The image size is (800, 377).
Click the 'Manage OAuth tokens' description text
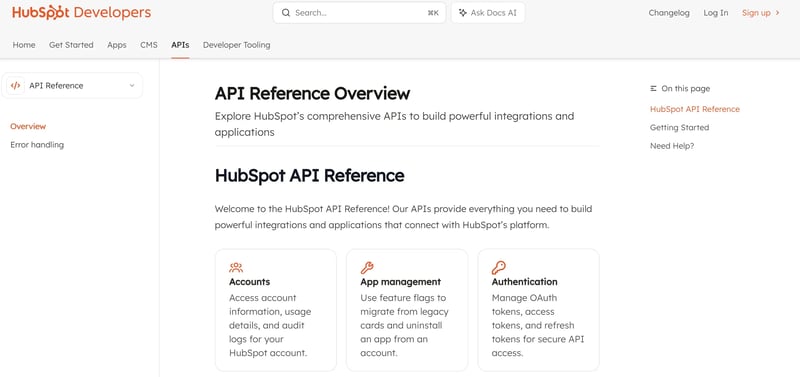point(538,325)
